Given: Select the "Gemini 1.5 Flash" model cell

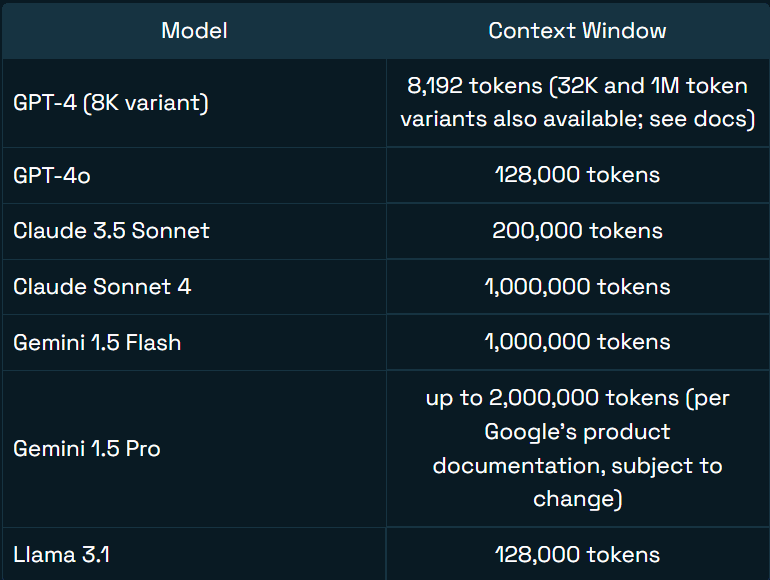Looking at the screenshot, I should coord(97,343).
